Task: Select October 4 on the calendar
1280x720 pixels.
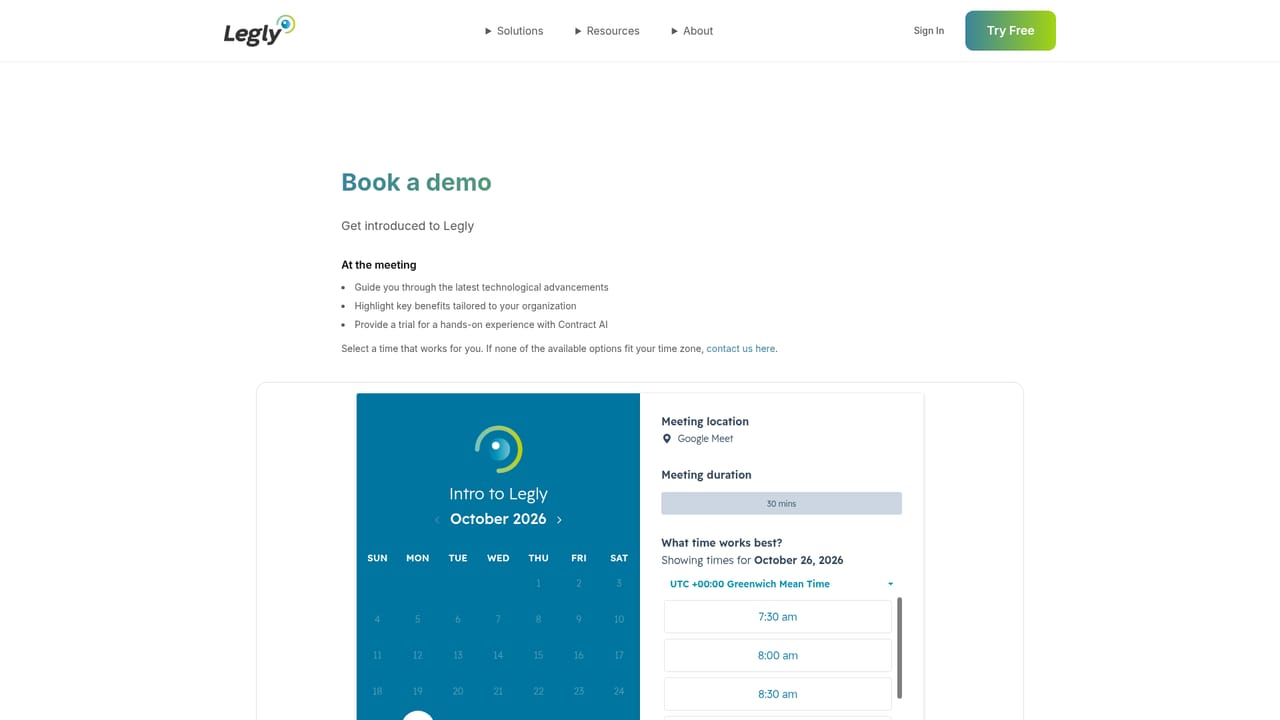Action: click(x=377, y=619)
